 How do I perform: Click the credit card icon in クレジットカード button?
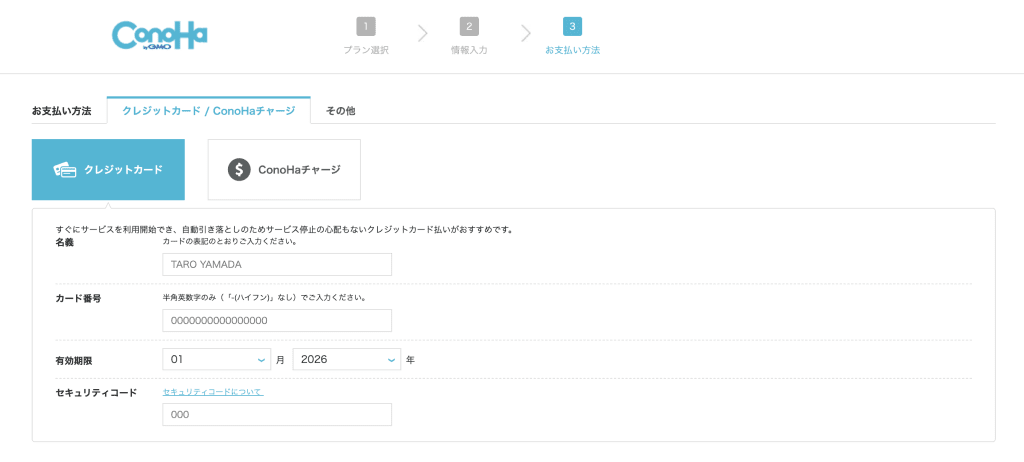[x=65, y=170]
